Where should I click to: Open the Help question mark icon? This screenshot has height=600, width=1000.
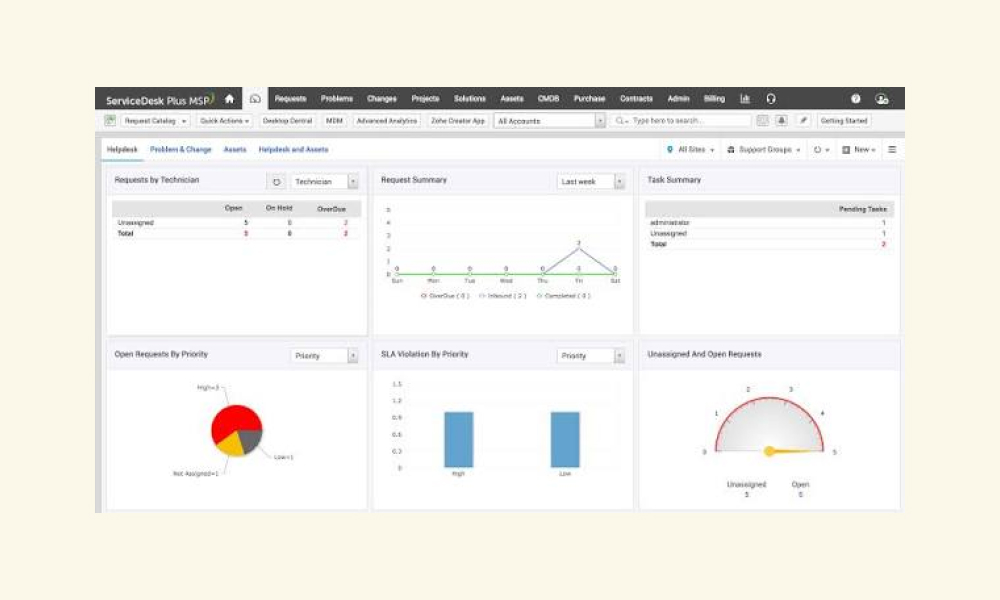(855, 99)
